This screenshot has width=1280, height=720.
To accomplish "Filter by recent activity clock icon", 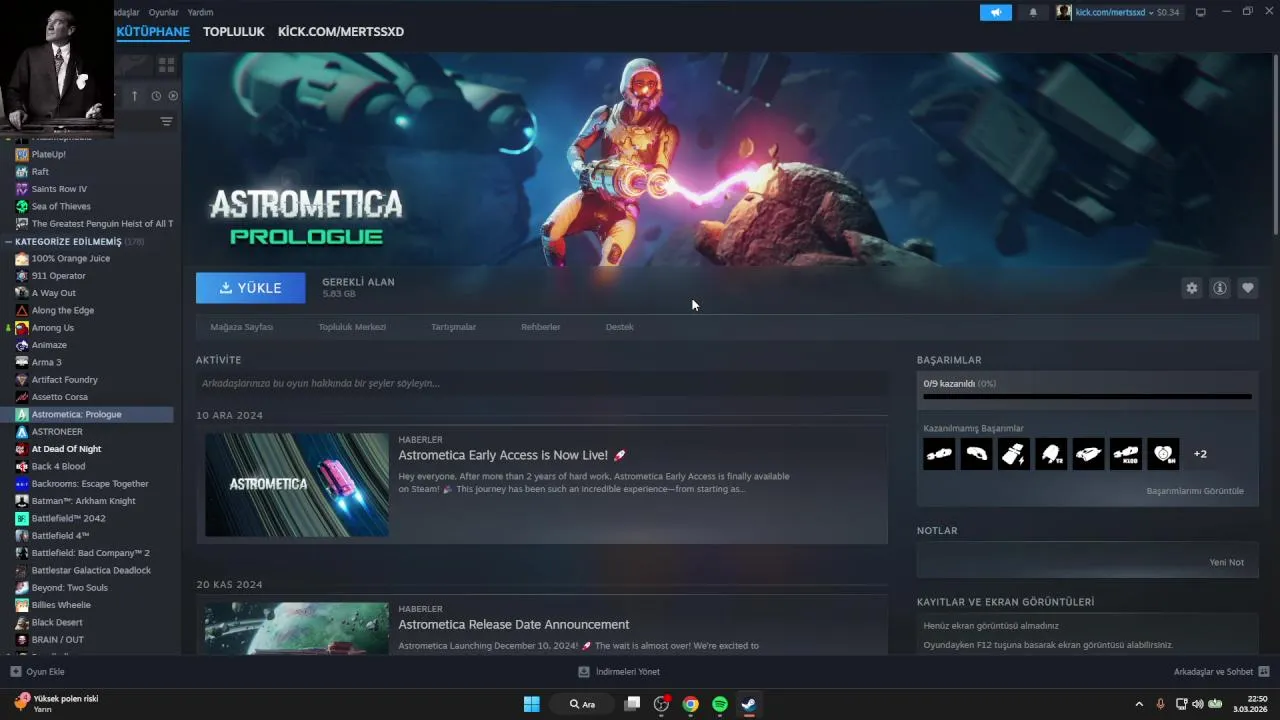I will 156,96.
